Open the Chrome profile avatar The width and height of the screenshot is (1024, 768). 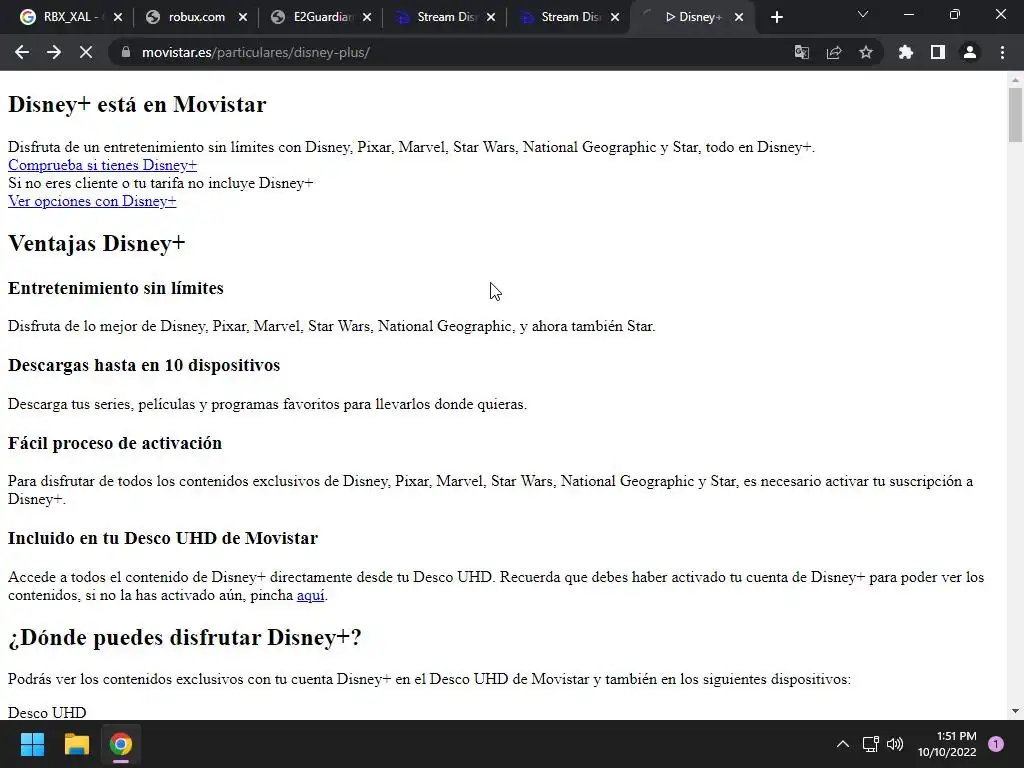[970, 52]
